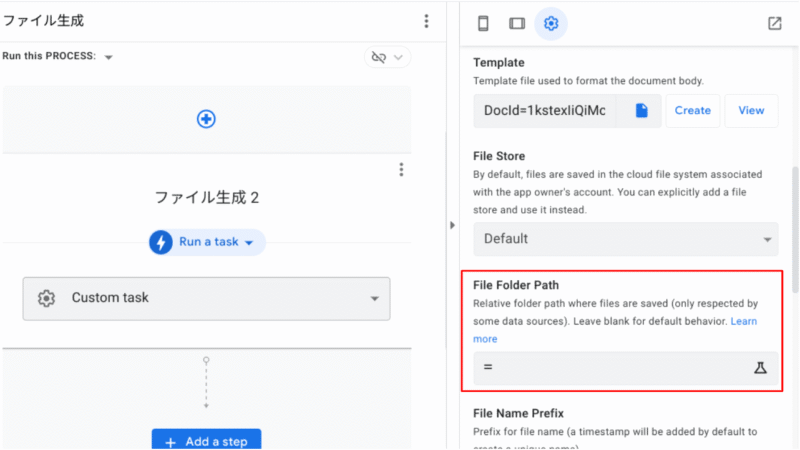Screen dimensions: 800x450
Task: Open panel in new window icon
Action: coord(775,23)
